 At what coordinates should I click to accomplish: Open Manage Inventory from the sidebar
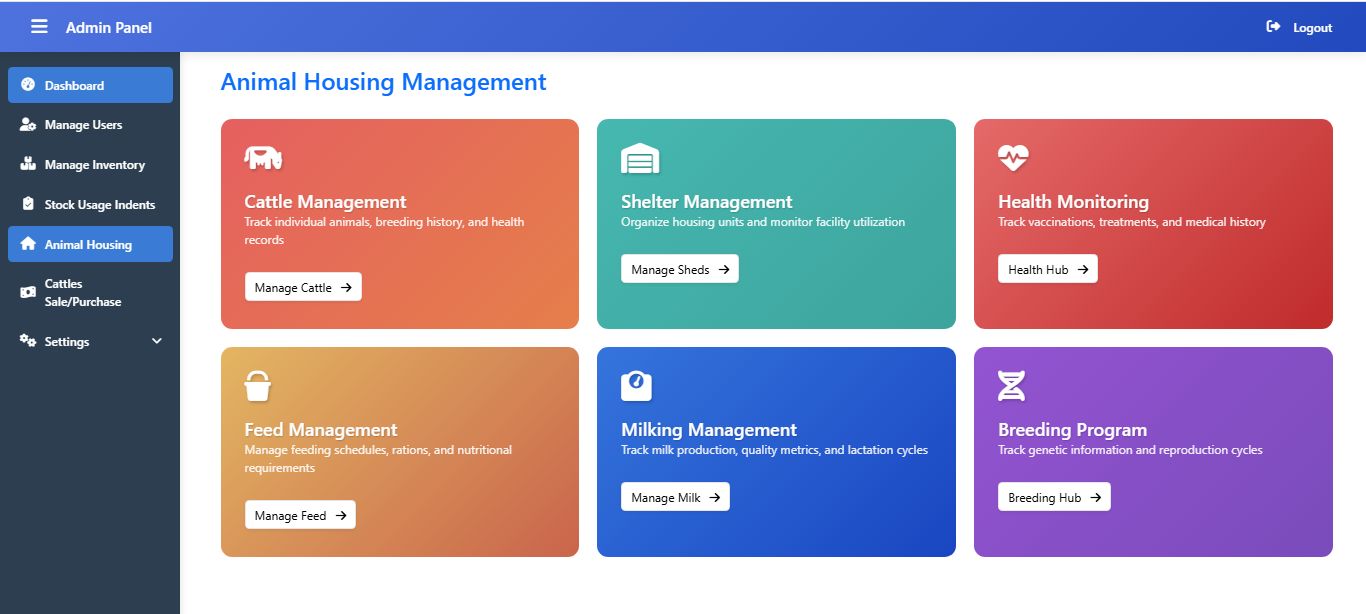[90, 165]
